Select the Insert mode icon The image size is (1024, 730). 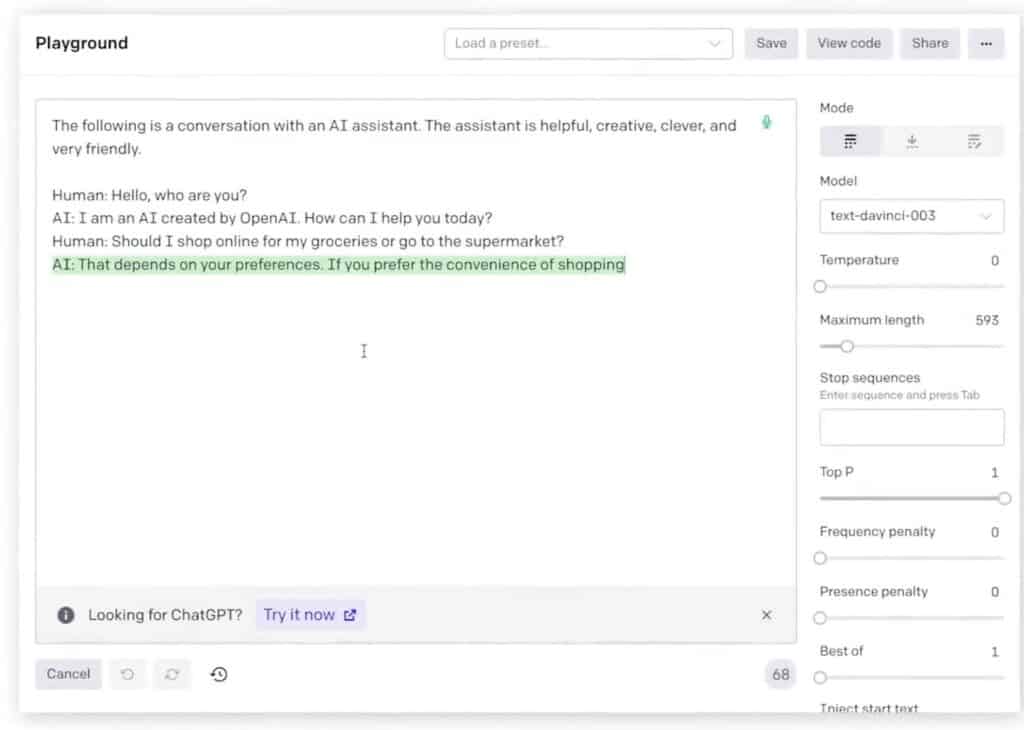coord(912,141)
